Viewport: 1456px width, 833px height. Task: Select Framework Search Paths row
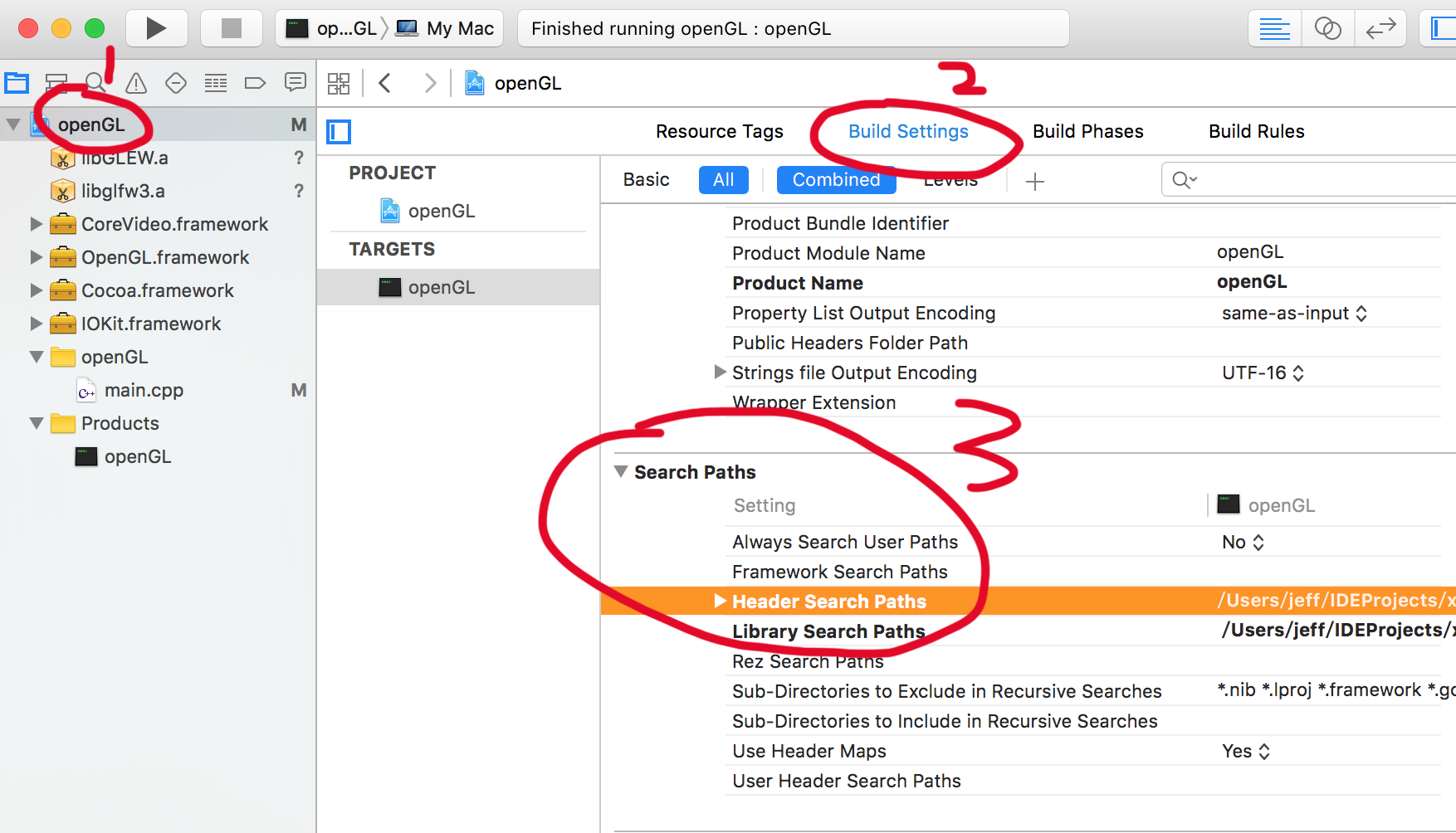point(1028,572)
